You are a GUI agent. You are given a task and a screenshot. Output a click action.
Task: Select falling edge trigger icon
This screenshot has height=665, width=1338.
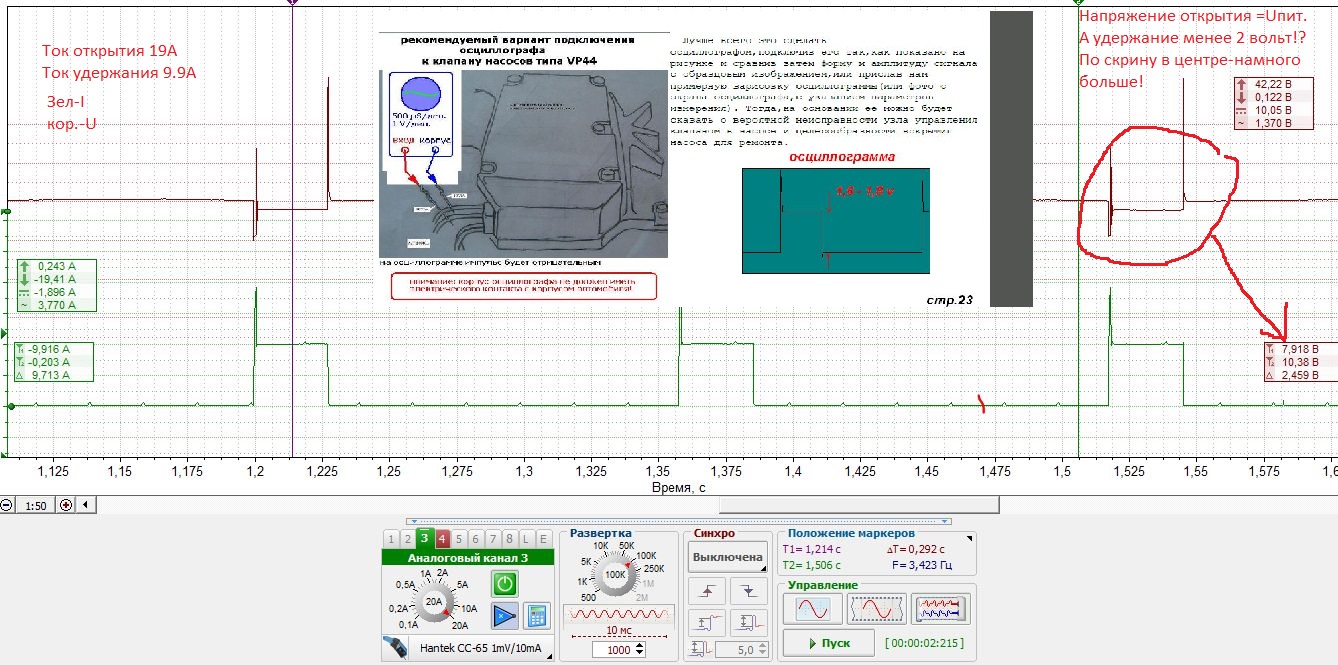click(750, 591)
